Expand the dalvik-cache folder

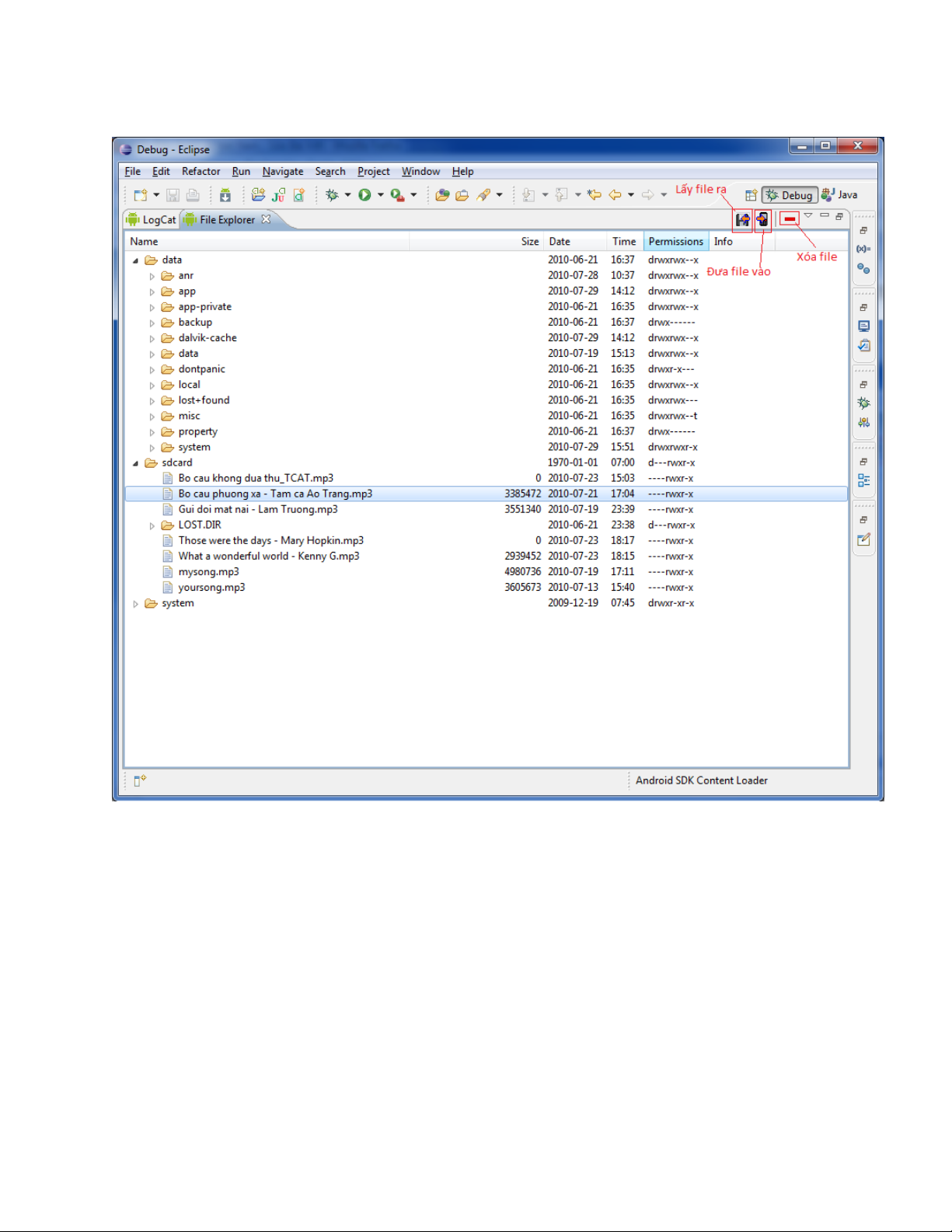click(152, 339)
